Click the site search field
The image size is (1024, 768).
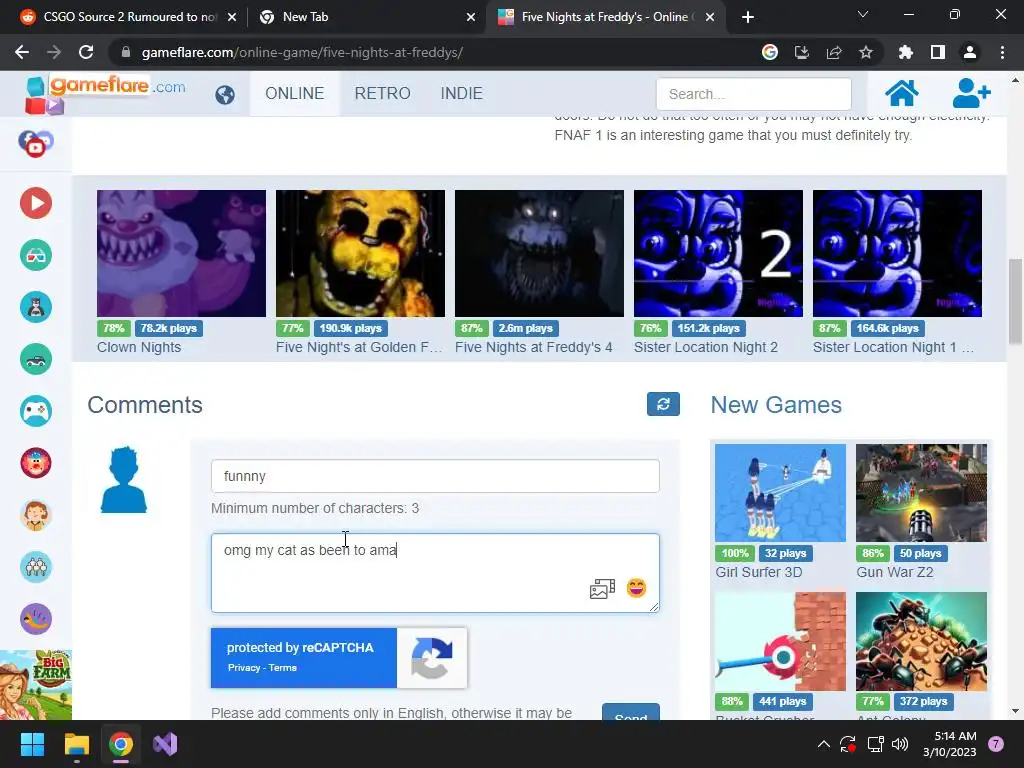coord(754,94)
